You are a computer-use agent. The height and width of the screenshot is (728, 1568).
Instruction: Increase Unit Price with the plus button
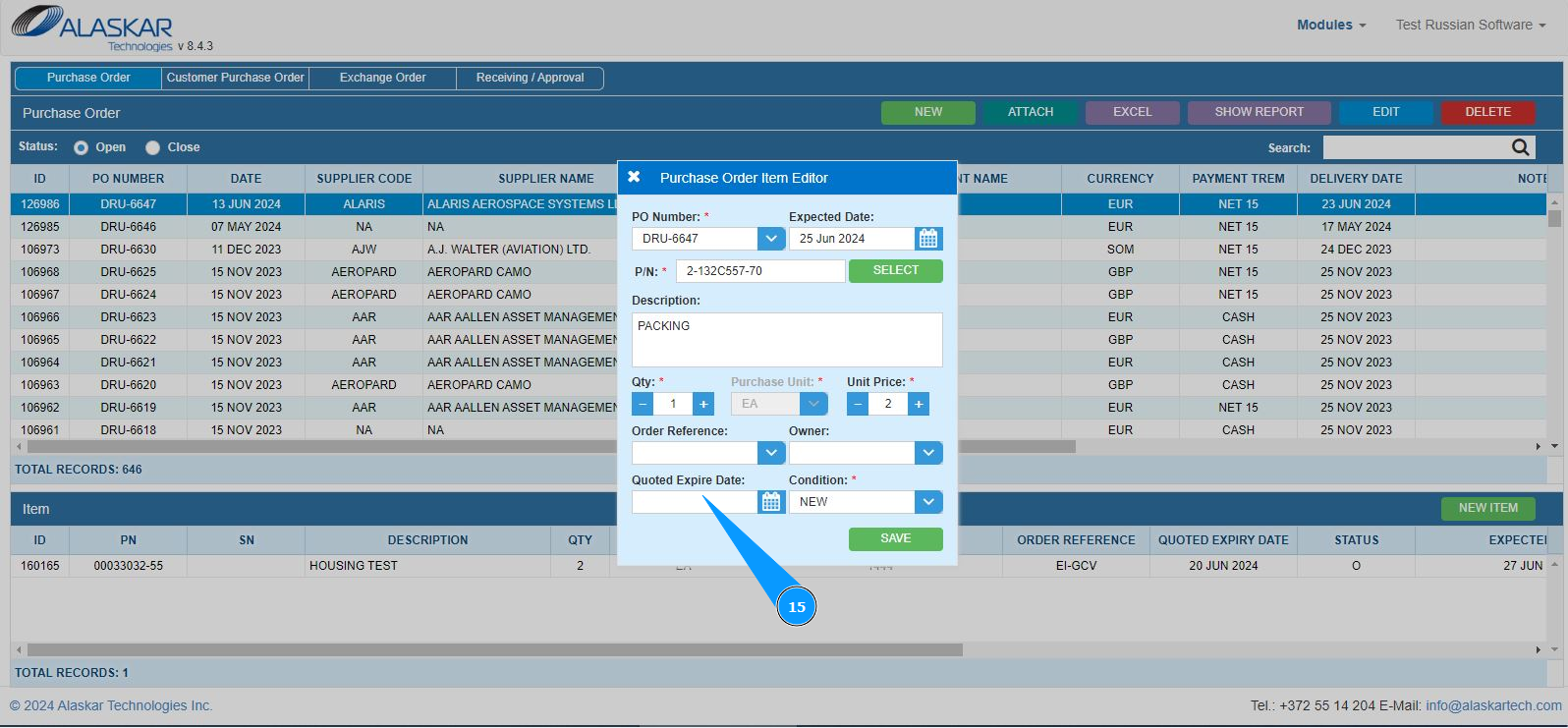(x=919, y=404)
